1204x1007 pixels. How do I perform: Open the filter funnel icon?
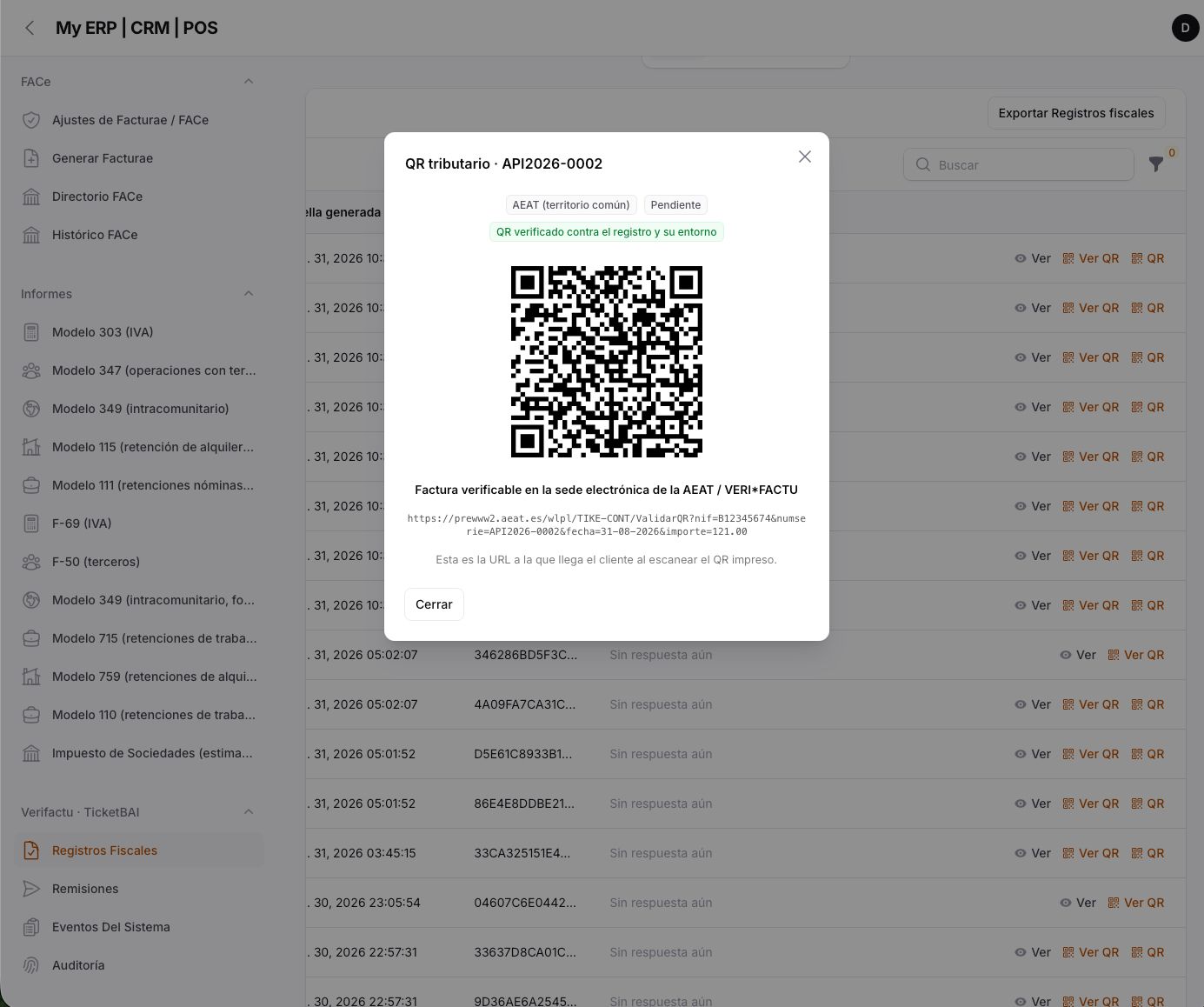click(x=1156, y=163)
